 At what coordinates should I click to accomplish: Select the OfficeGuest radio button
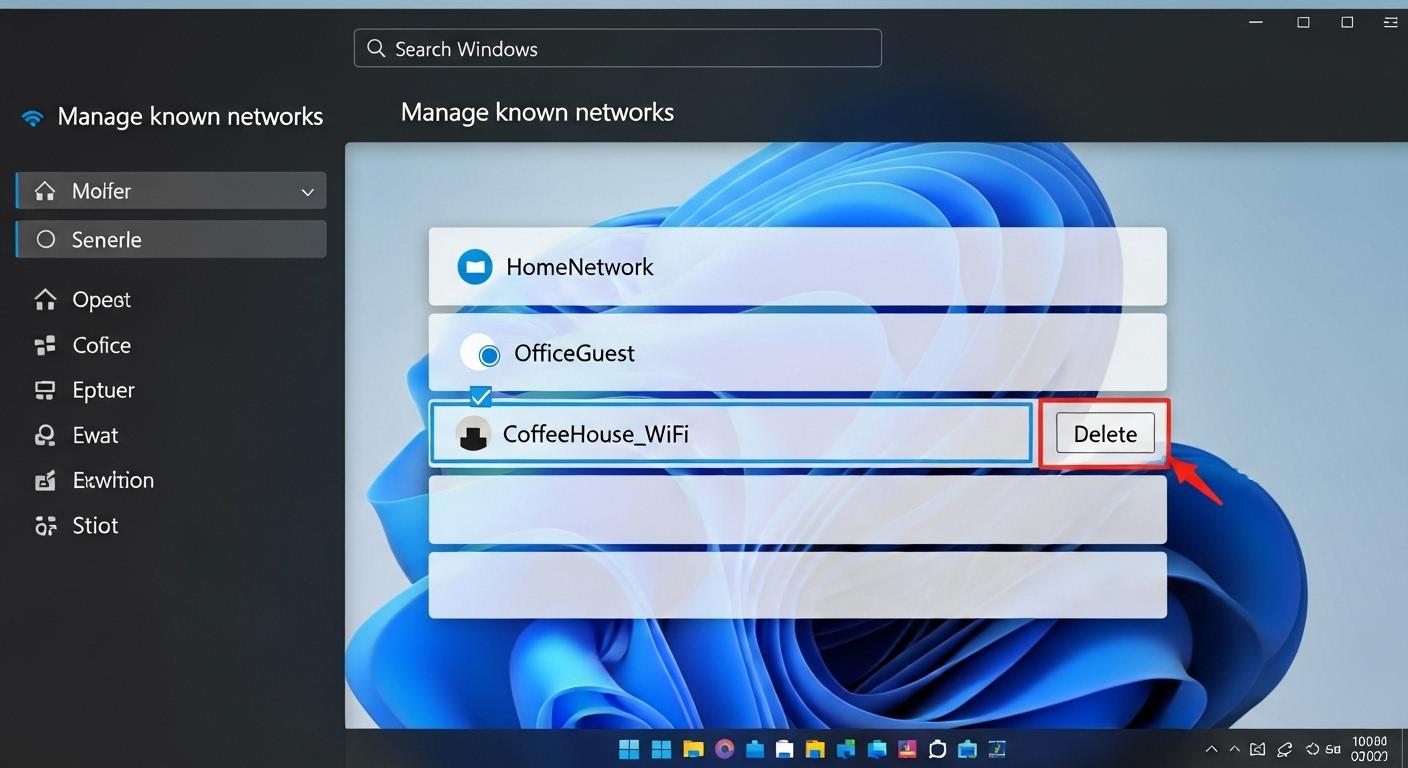(489, 352)
